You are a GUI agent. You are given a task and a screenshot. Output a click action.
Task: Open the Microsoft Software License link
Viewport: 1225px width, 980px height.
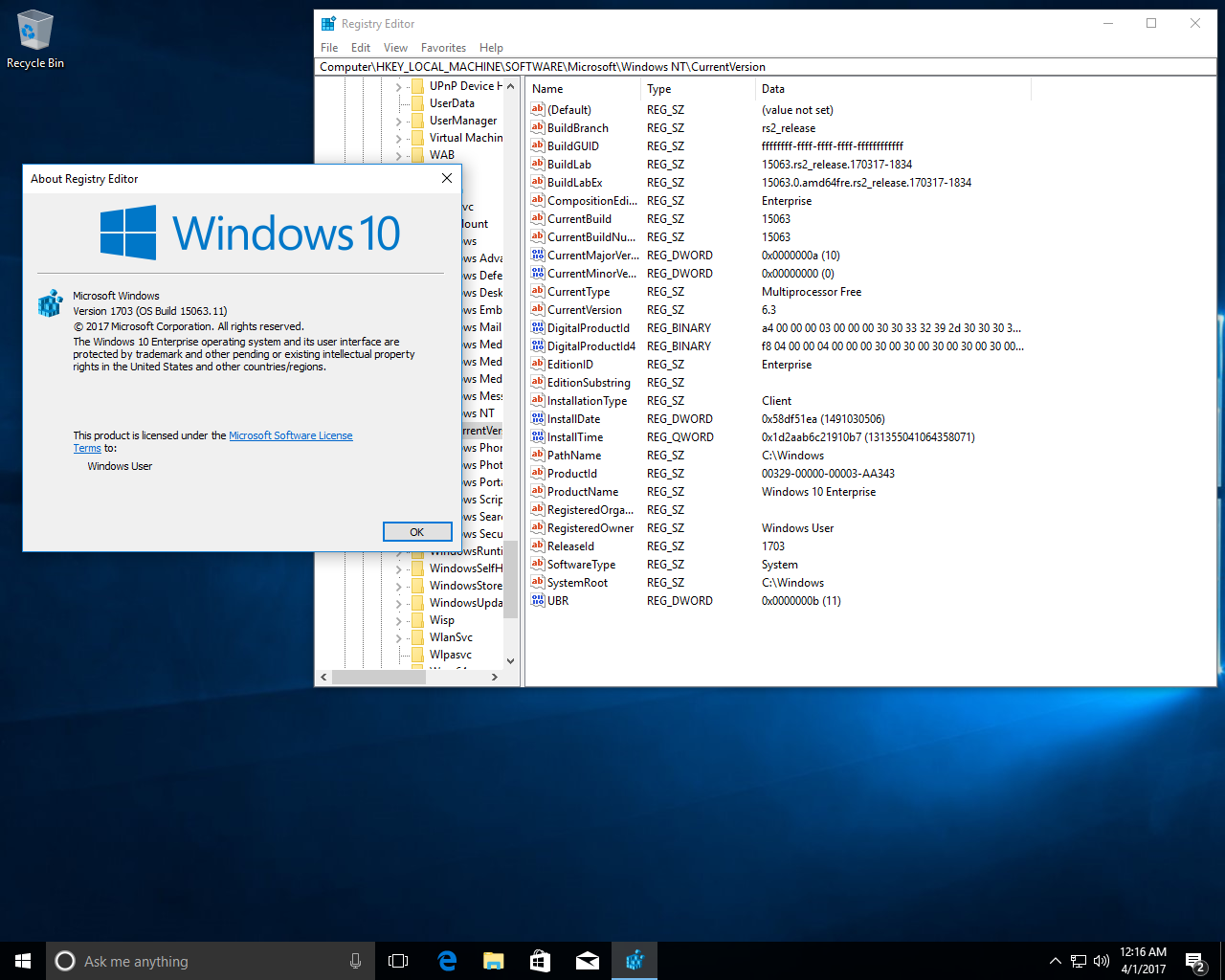291,435
